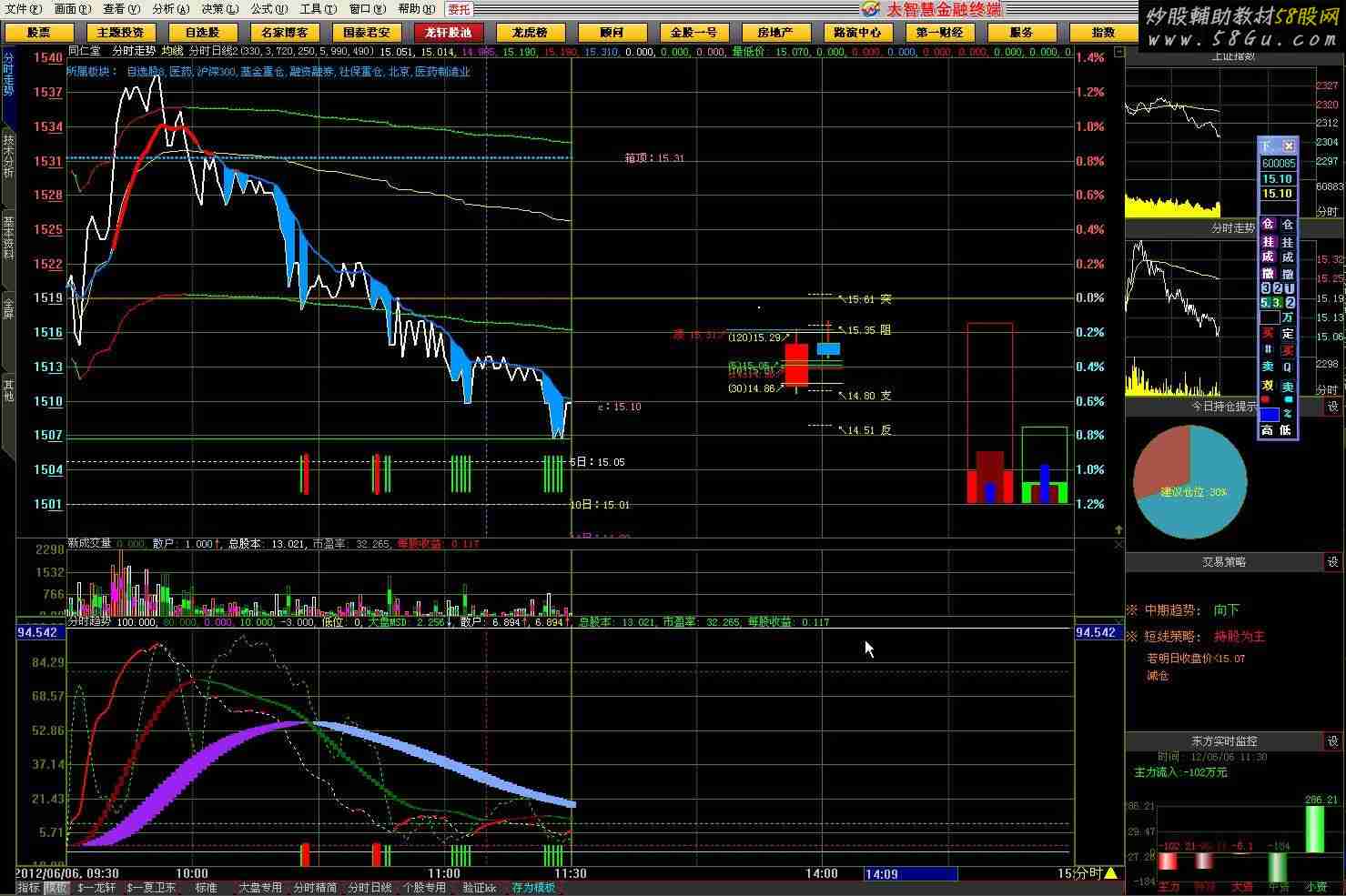The image size is (1346, 896).
Task: Click the 主题投资 toolbar button
Action: tap(120, 32)
